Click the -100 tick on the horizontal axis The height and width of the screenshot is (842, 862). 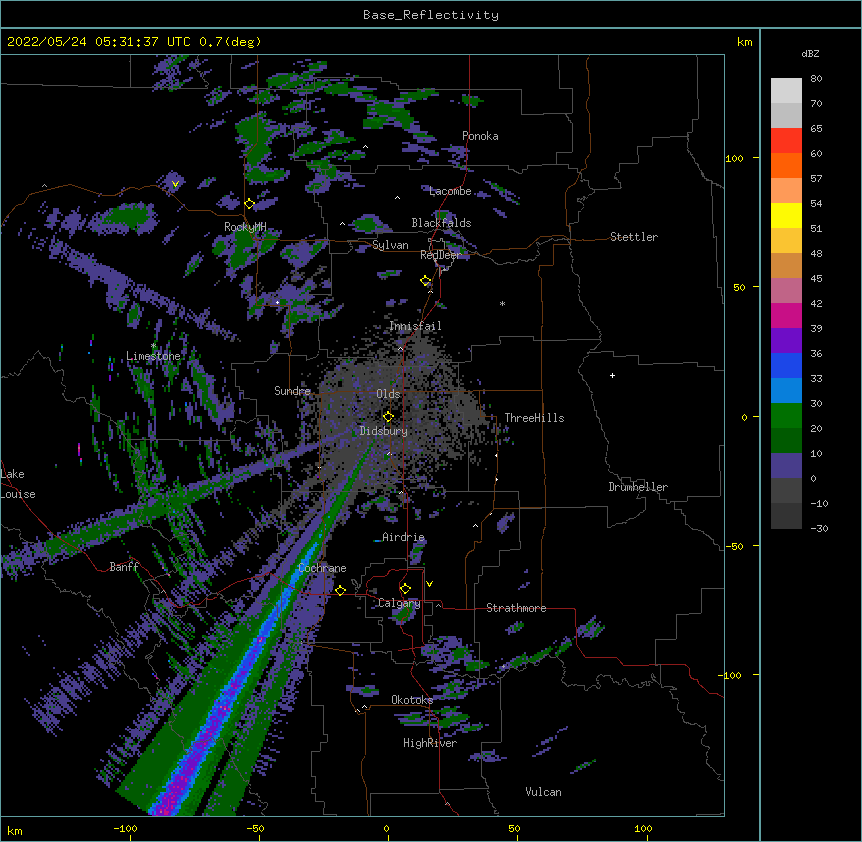pyautogui.click(x=126, y=828)
